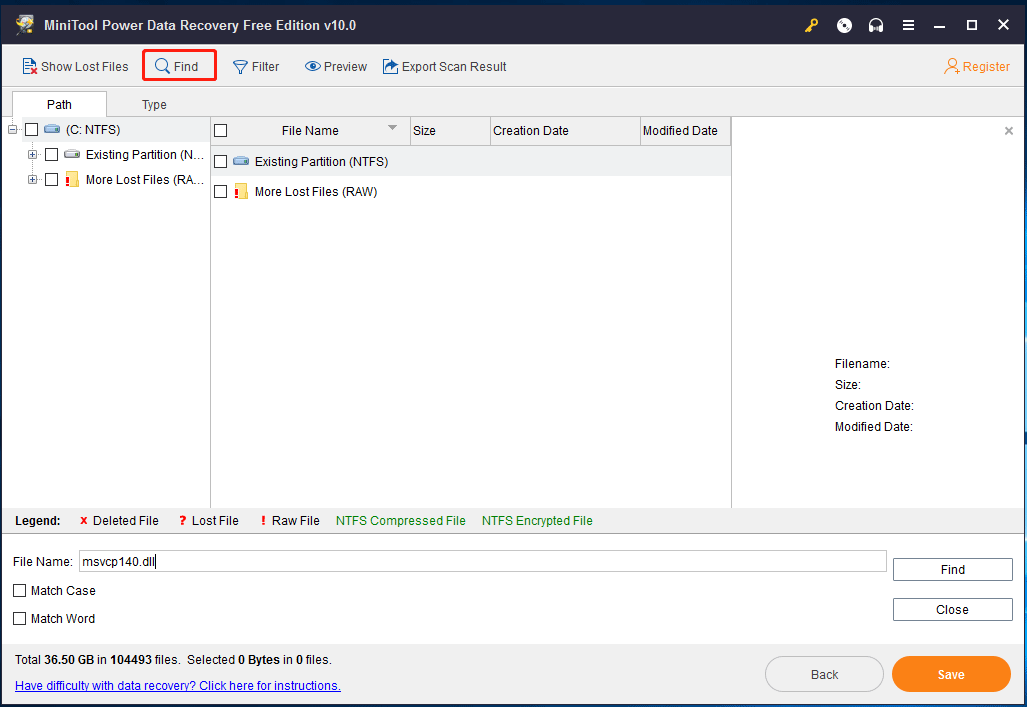Switch to the Path tab

pos(60,104)
